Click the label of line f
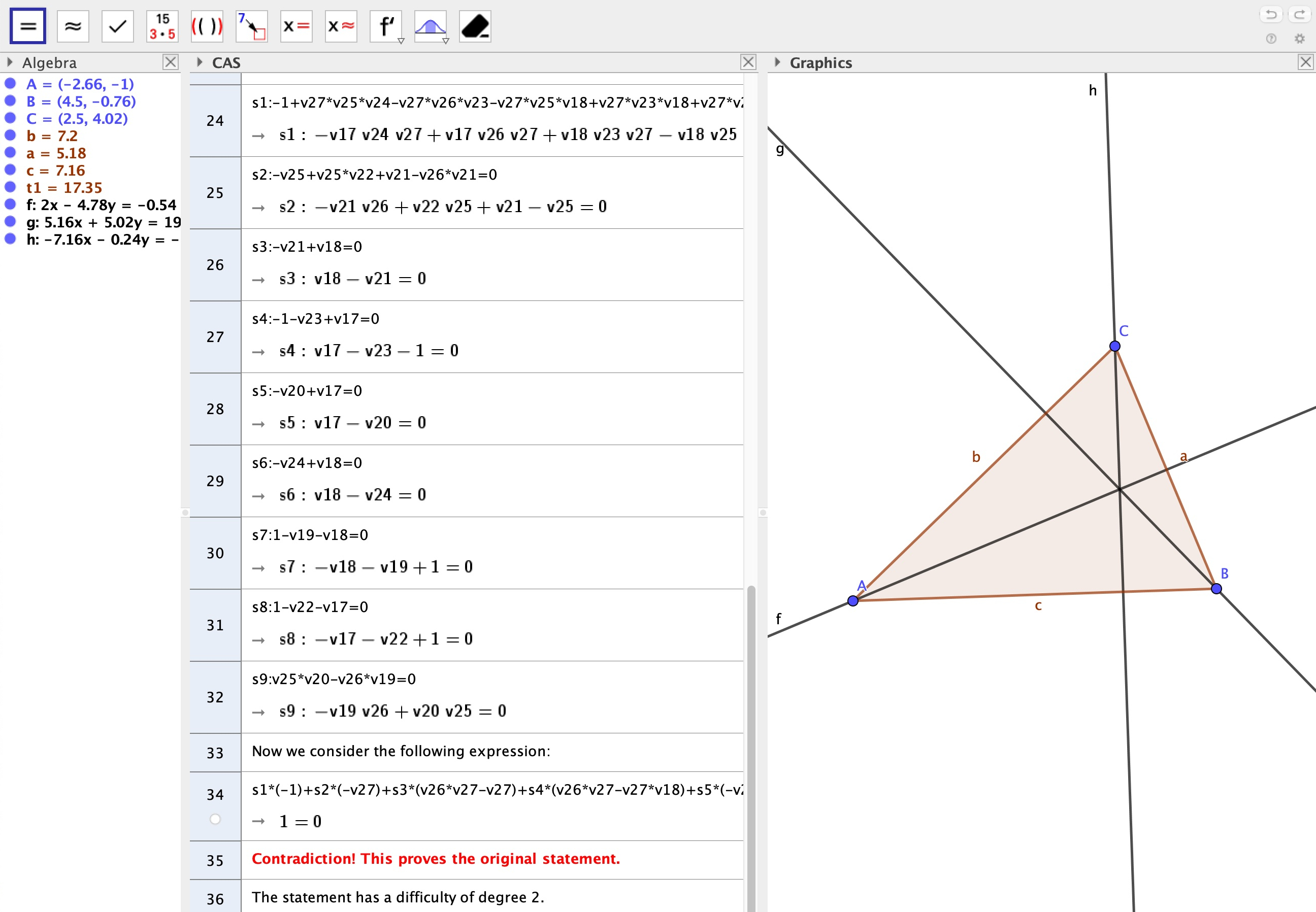The image size is (1316, 912). pos(778,618)
